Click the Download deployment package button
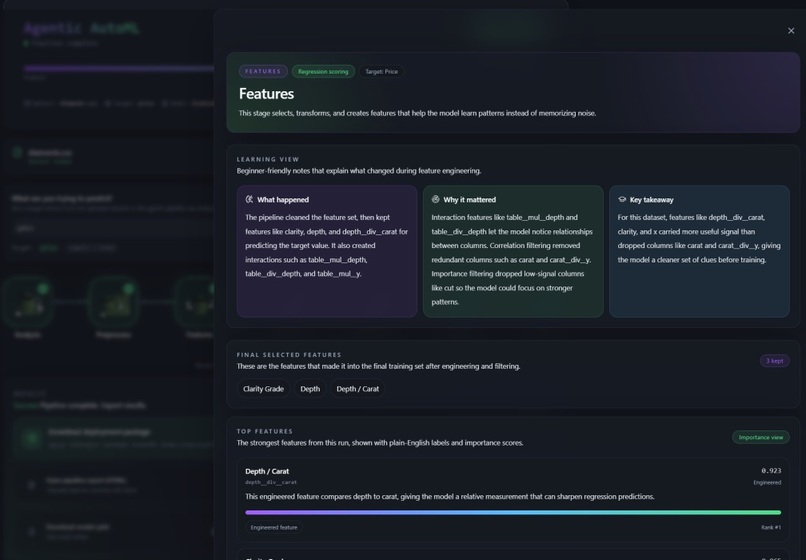 pos(114,438)
